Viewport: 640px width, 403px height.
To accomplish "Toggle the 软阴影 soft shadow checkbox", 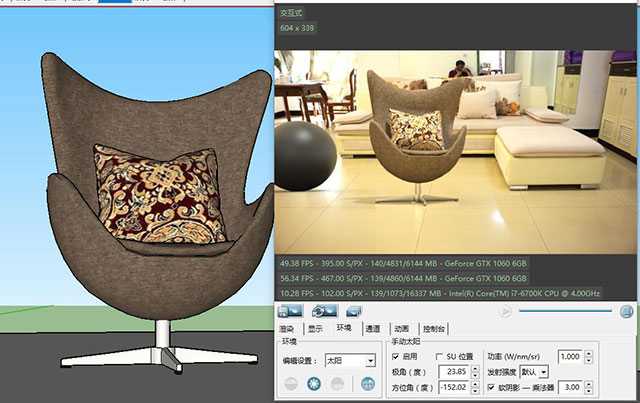I will click(491, 387).
